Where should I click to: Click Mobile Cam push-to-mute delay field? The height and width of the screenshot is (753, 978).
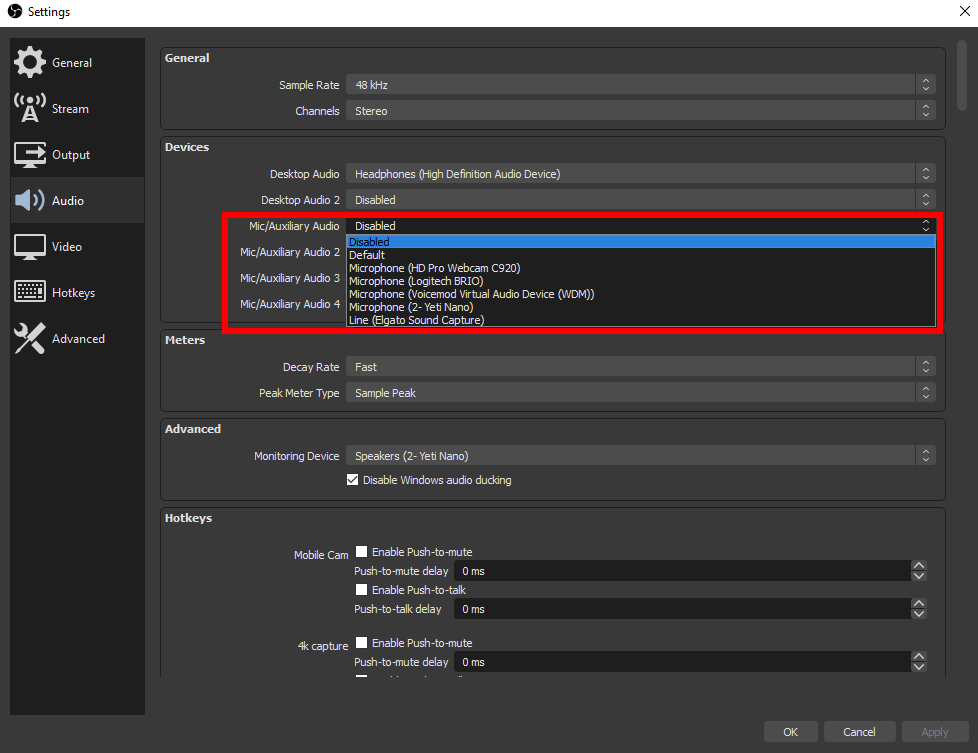point(680,571)
